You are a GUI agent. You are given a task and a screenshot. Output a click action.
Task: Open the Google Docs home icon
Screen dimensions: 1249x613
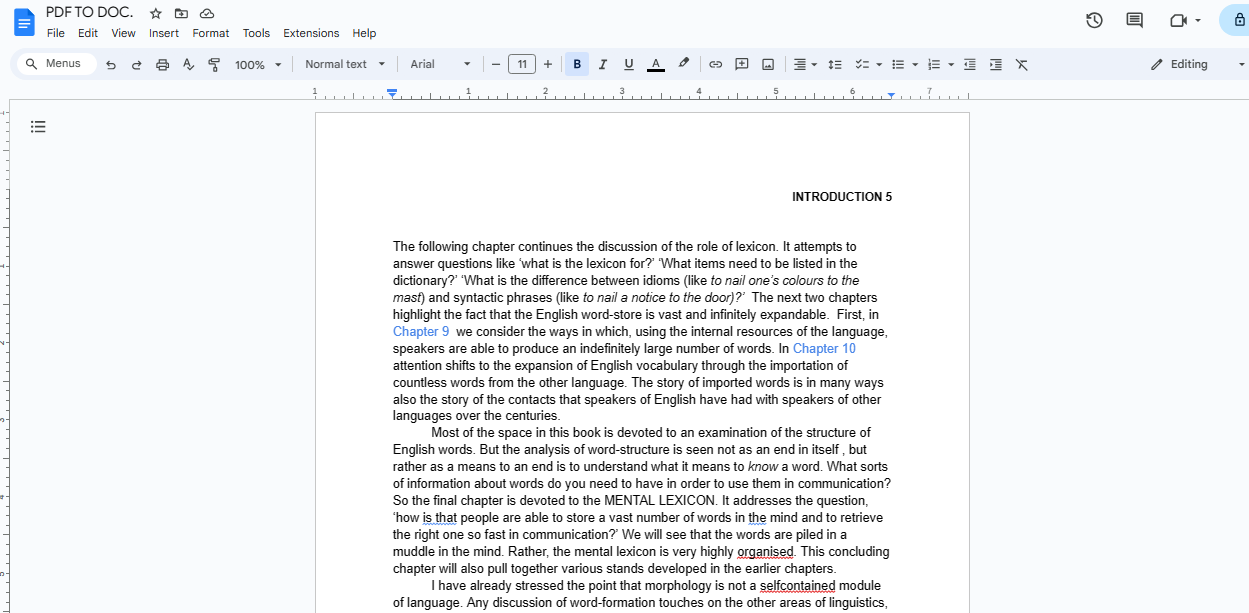click(23, 21)
